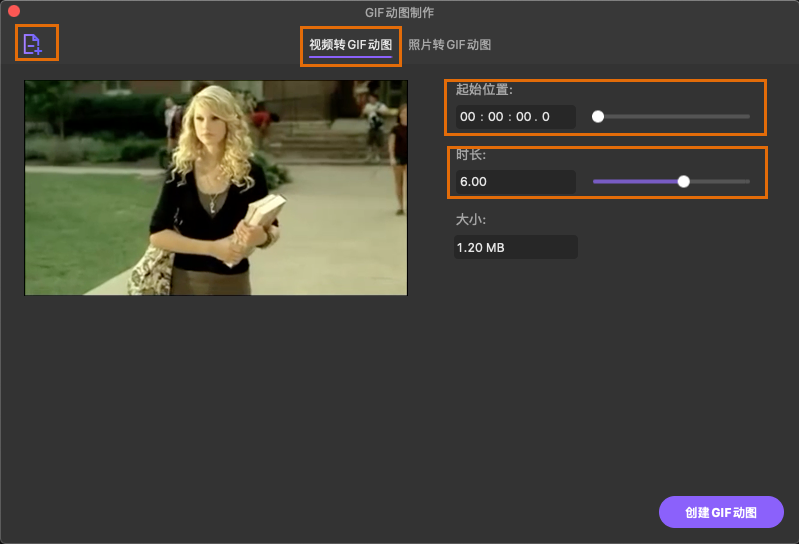Click the add file icon
Screen dimensions: 799x544
point(33,44)
